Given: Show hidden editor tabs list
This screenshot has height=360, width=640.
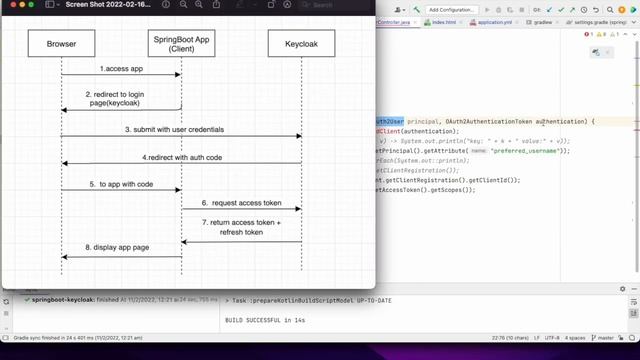Looking at the screenshot, I should point(634,22).
